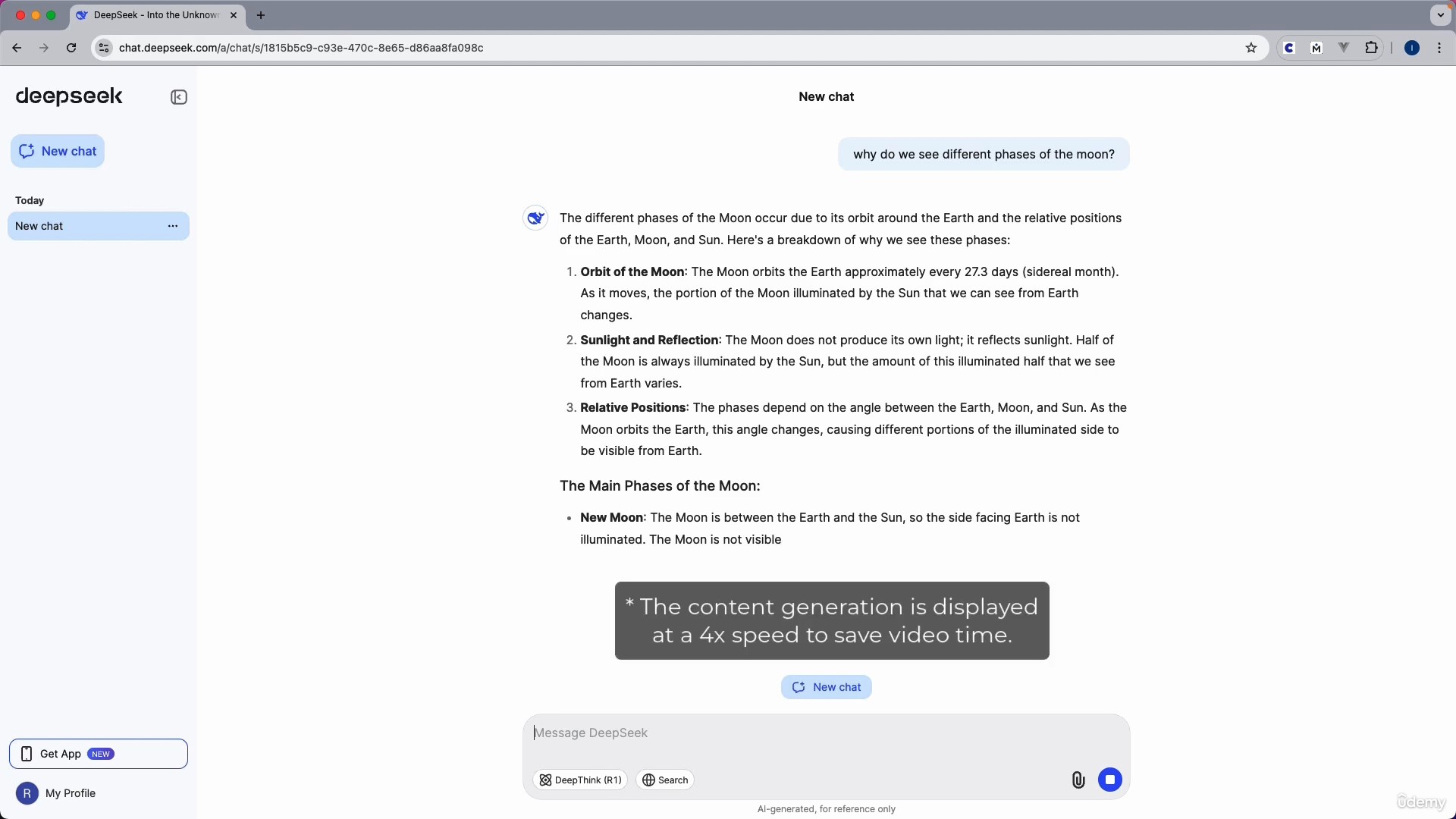1456x819 pixels.
Task: Click DeepSeek whale avatar beside response
Action: [535, 218]
